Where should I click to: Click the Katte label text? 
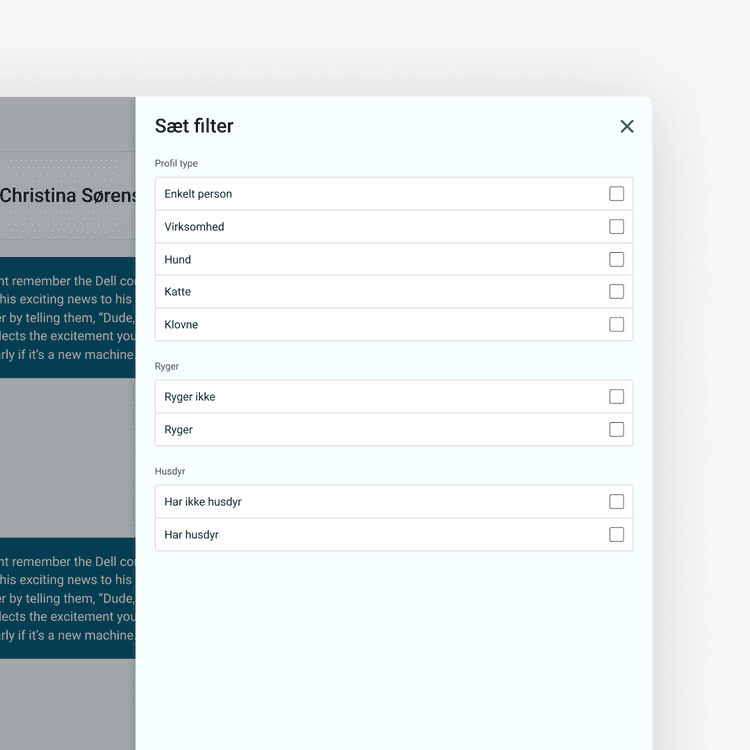[x=177, y=292]
